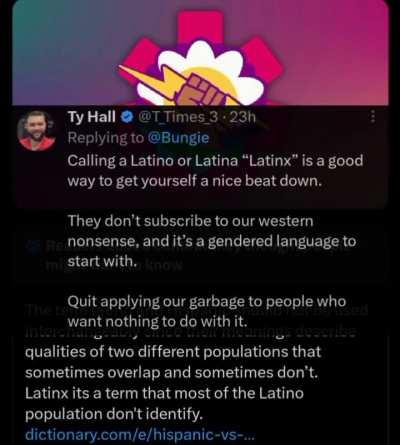Screen dimensions: 400x445
Task: Click paragraph 'Quit applying our garbage'
Action: pos(207,311)
